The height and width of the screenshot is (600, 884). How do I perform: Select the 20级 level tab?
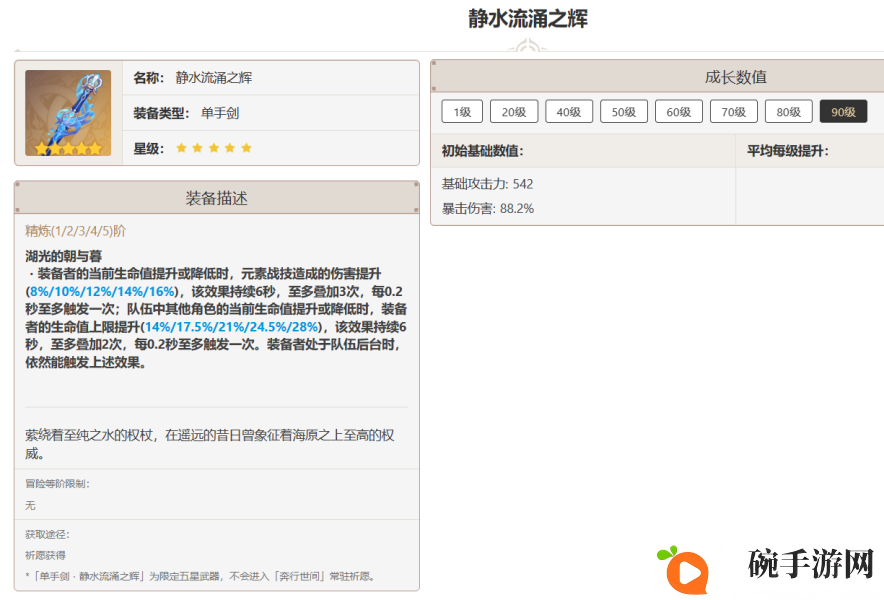click(514, 112)
